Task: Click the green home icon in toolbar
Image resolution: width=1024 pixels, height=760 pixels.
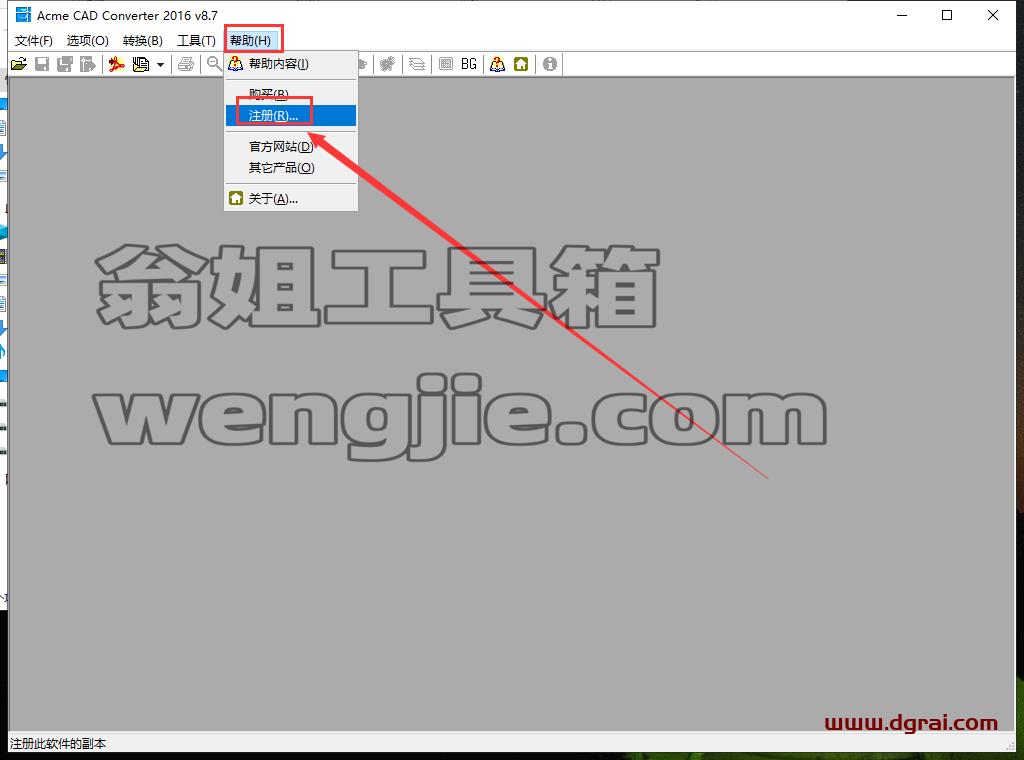Action: (x=521, y=64)
